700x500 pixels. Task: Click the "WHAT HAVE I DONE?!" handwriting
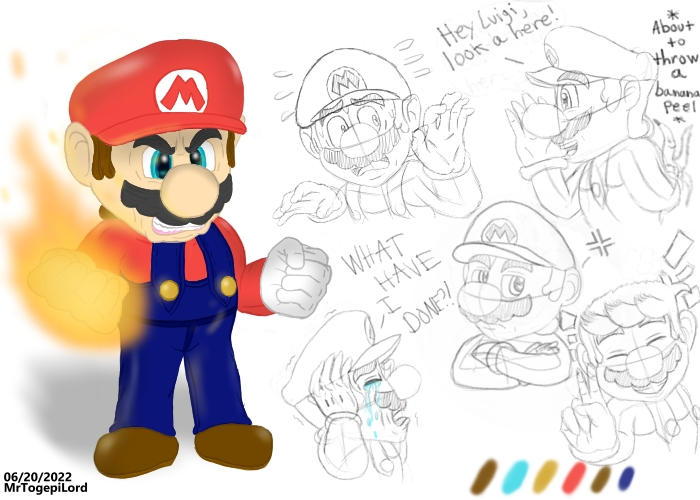(x=397, y=284)
